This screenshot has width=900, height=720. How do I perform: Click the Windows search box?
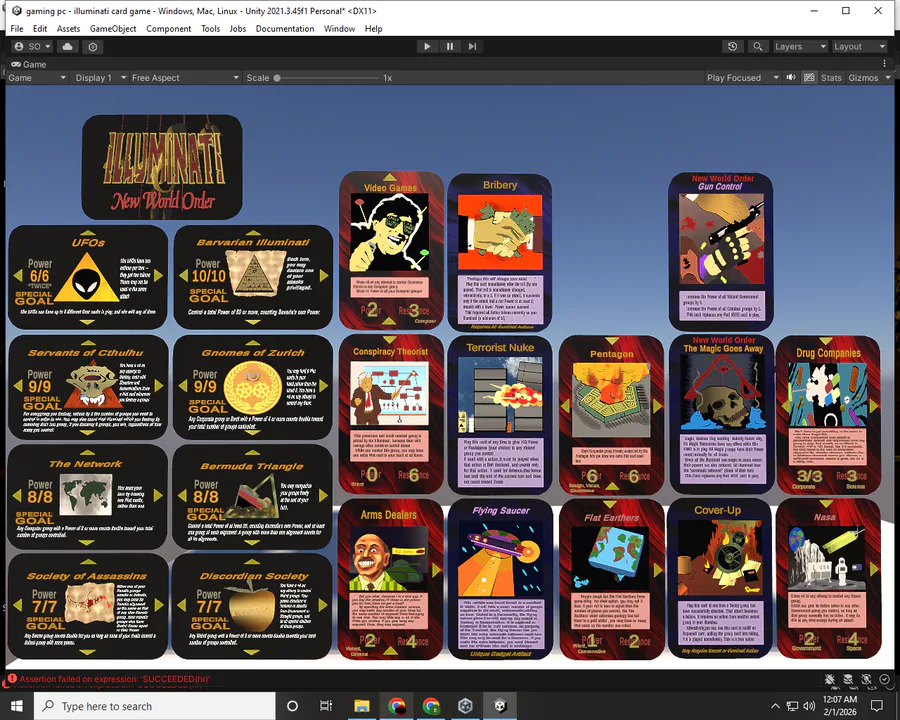point(154,706)
